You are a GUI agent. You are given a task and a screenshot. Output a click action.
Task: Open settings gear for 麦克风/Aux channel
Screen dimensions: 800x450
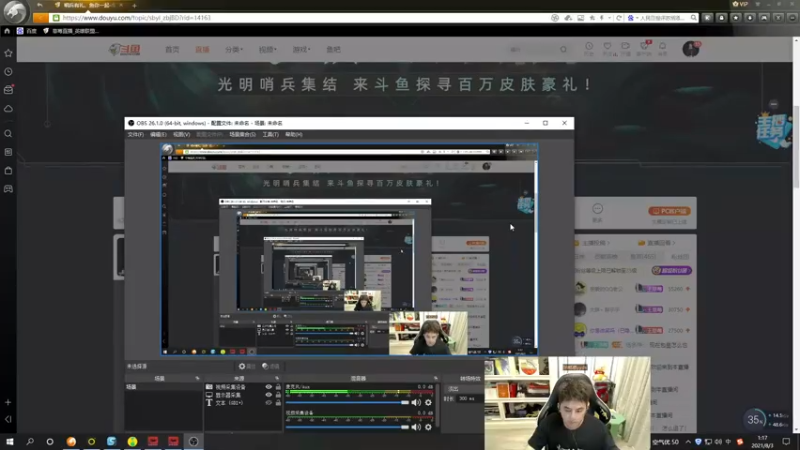(x=428, y=403)
